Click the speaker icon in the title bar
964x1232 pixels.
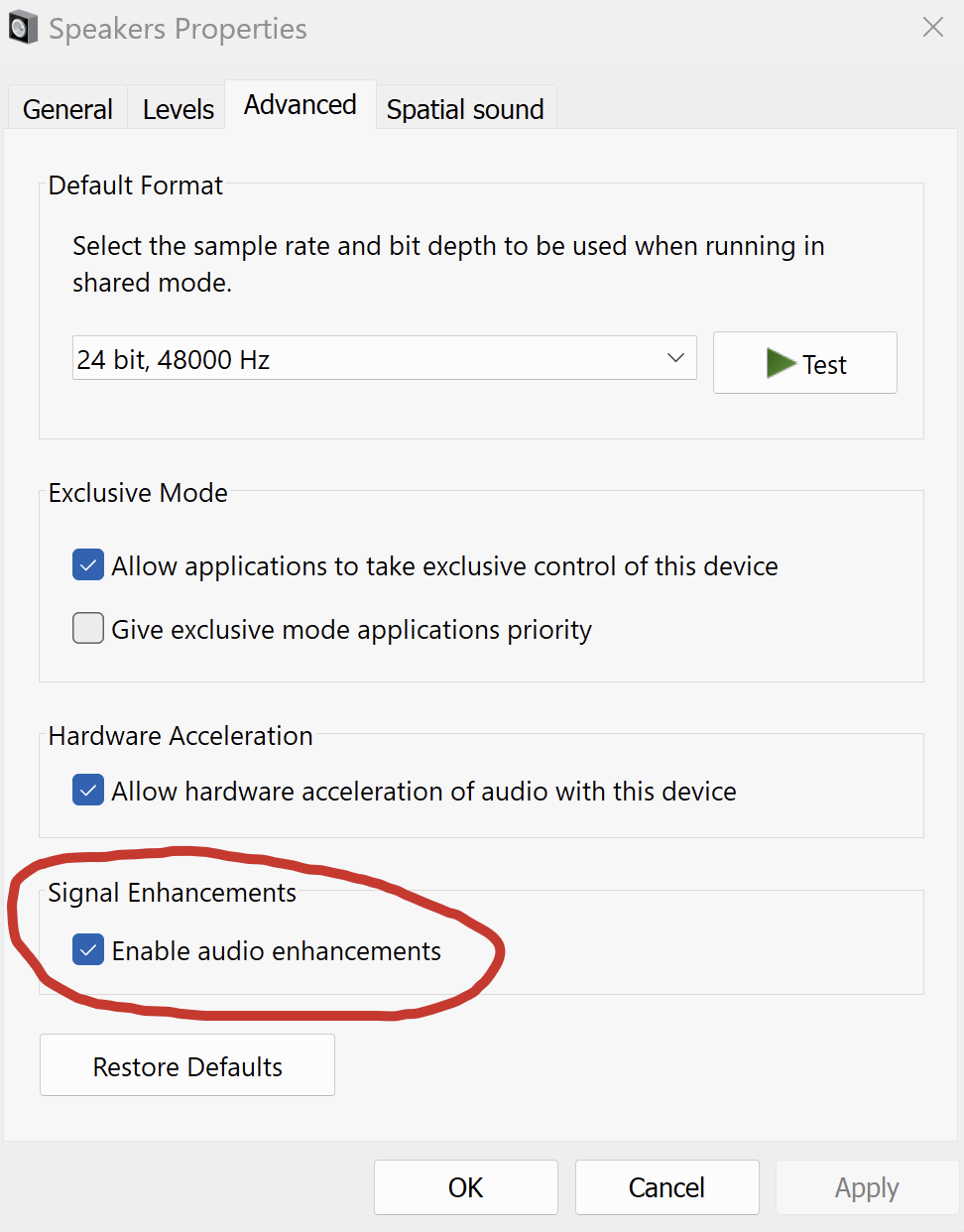pyautogui.click(x=23, y=27)
